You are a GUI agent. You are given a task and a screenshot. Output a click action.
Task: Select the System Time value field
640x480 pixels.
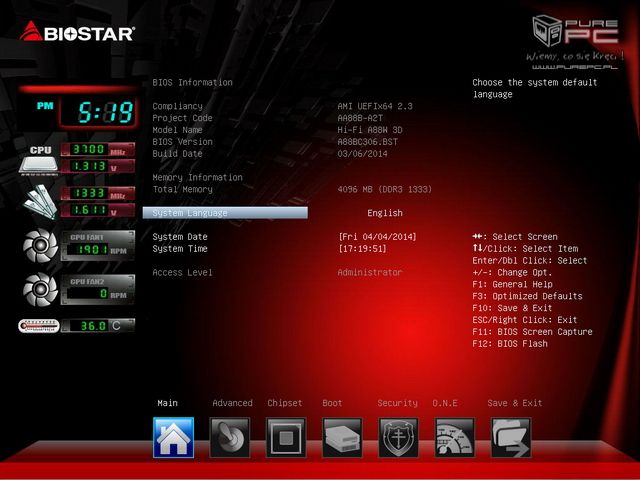tap(362, 248)
